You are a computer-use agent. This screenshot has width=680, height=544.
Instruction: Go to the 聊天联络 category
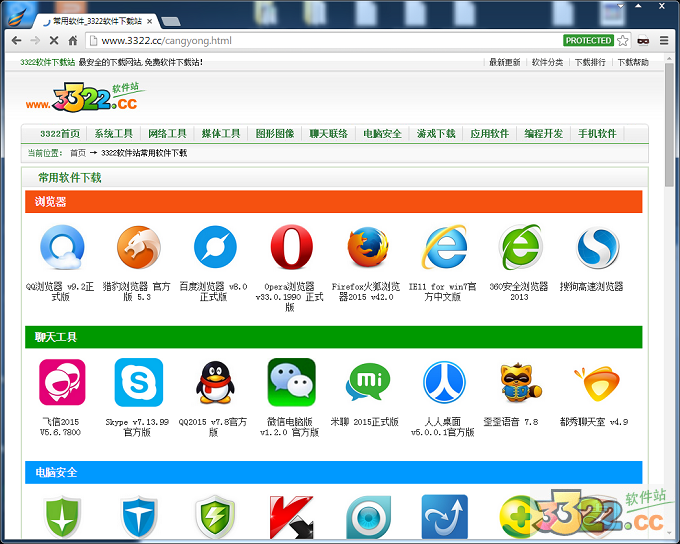click(x=329, y=134)
